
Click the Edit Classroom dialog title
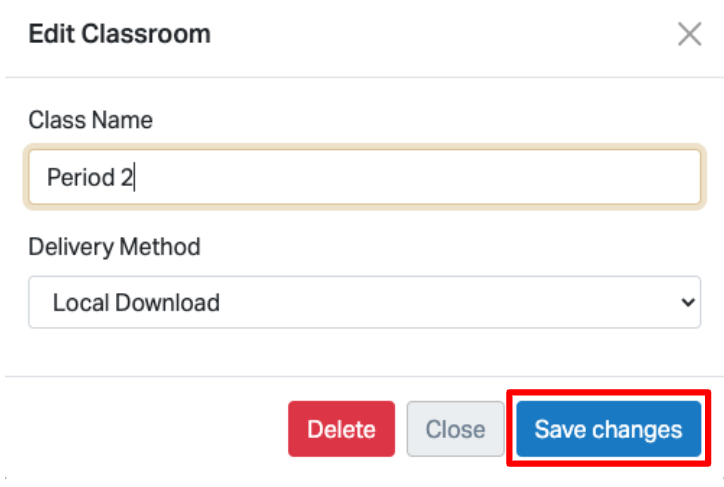[x=119, y=34]
